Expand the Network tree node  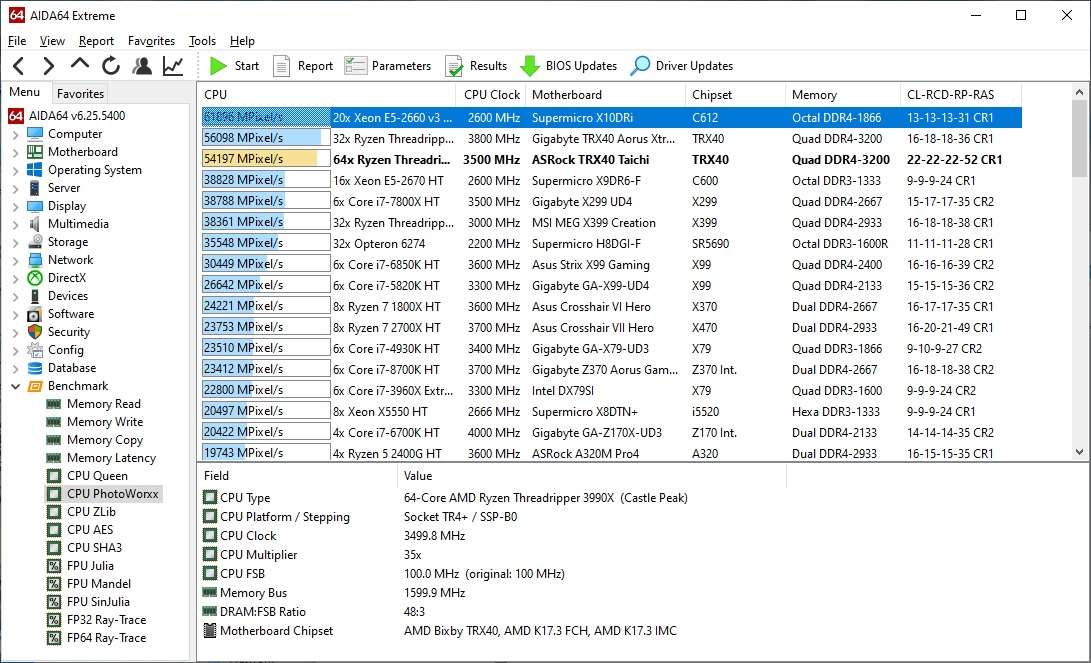[15, 260]
